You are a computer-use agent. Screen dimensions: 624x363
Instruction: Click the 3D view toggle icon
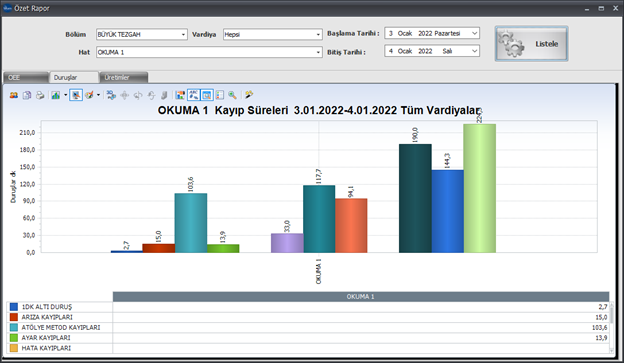[x=111, y=95]
